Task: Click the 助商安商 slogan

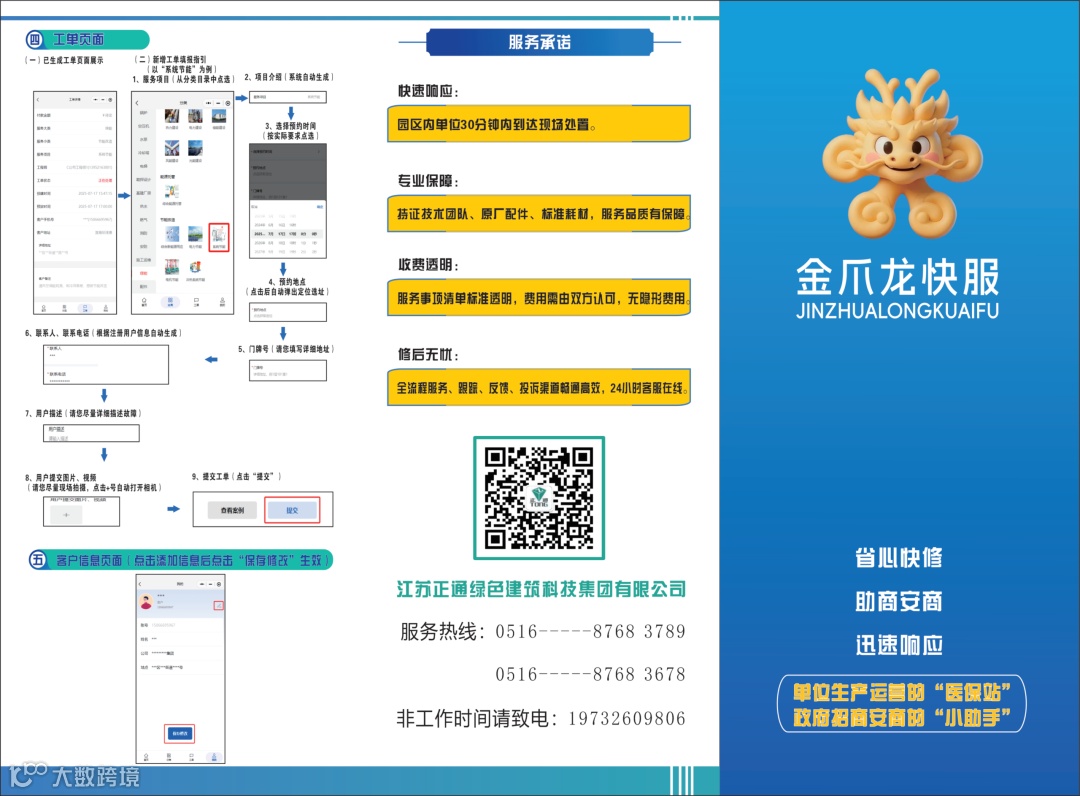Action: (899, 601)
